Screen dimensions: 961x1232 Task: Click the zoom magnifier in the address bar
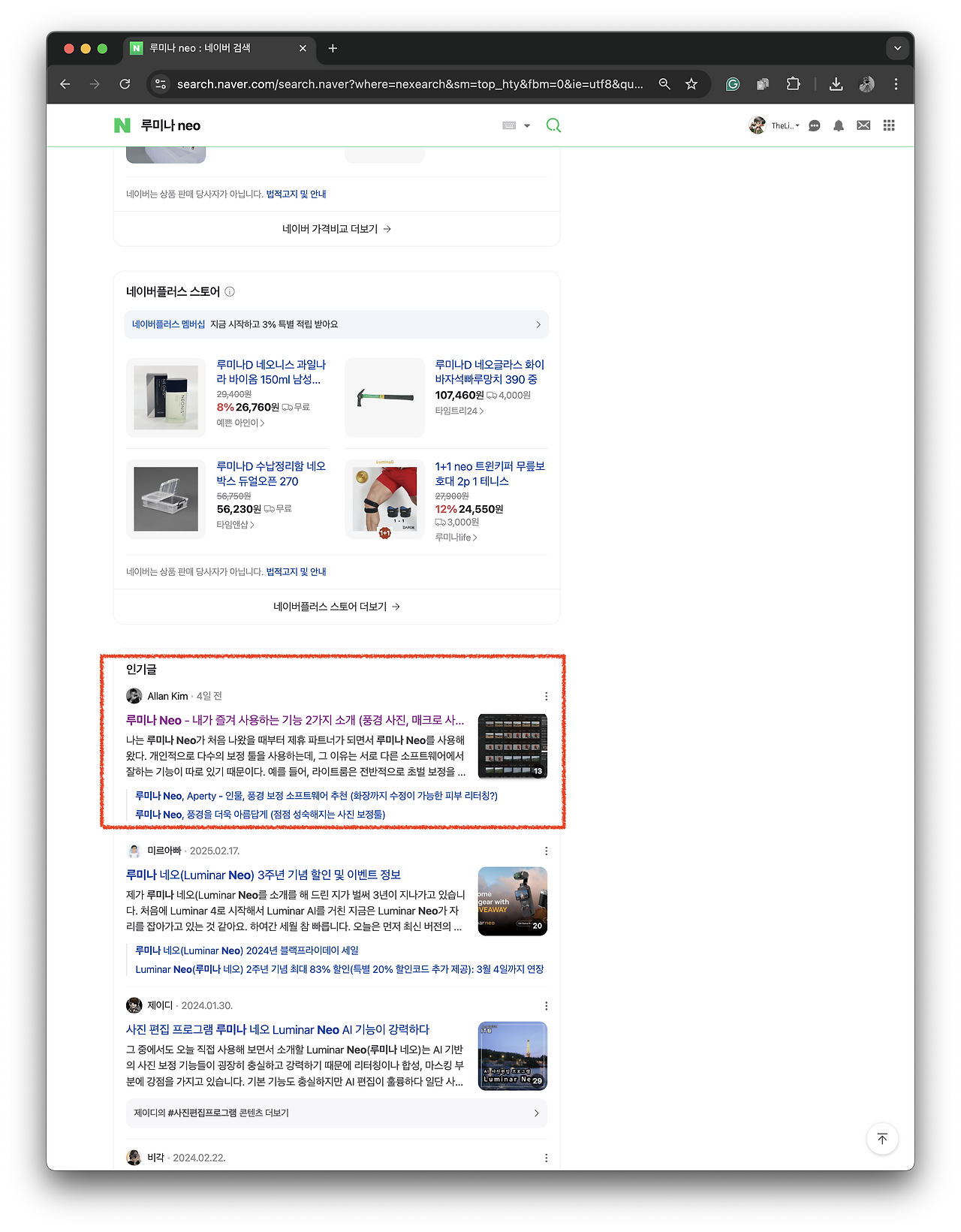tap(664, 84)
